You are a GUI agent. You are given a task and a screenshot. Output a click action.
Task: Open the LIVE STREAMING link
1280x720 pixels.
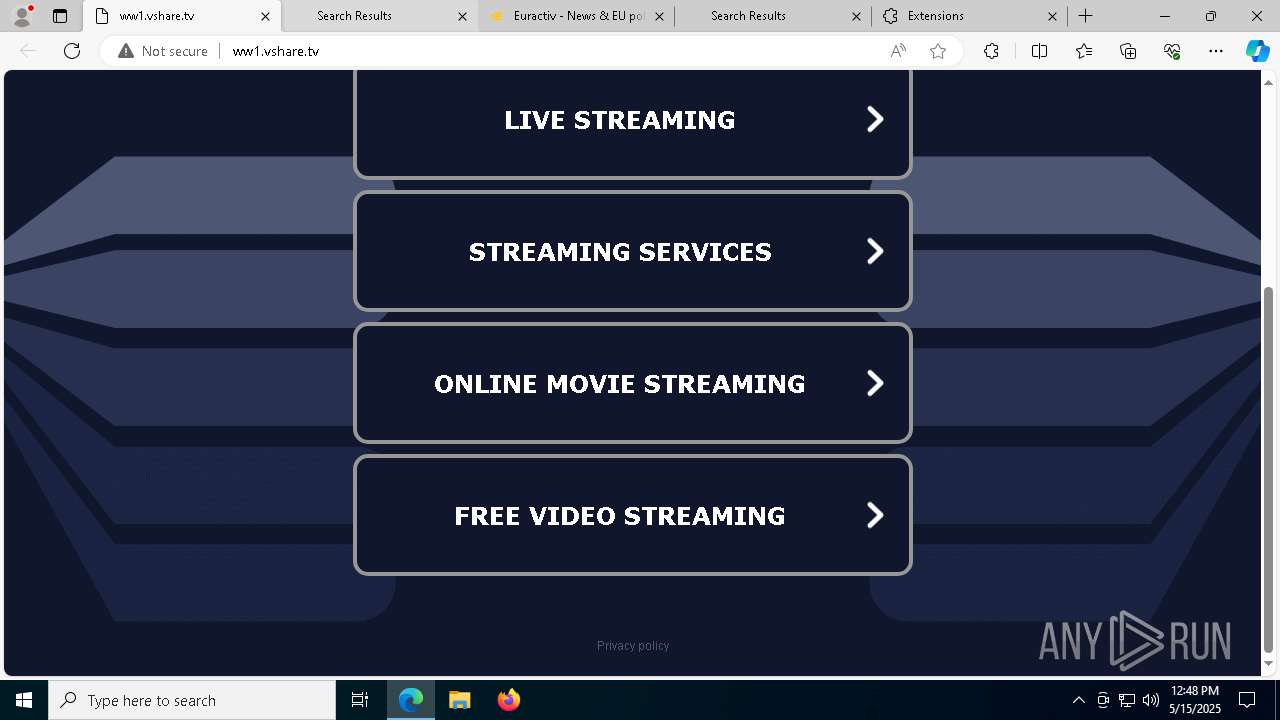click(x=633, y=123)
